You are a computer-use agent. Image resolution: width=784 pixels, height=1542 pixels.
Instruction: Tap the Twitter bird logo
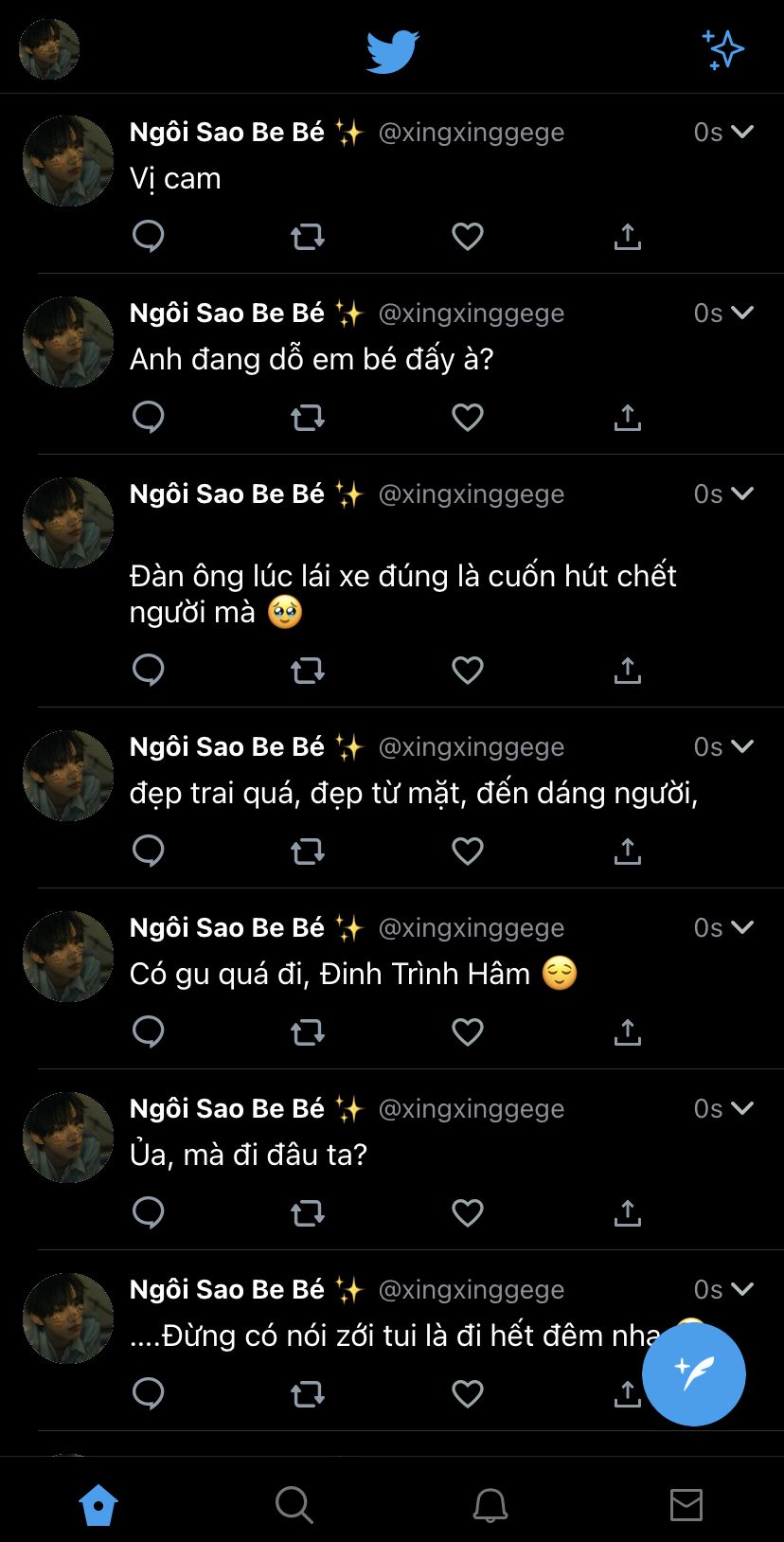(x=392, y=51)
